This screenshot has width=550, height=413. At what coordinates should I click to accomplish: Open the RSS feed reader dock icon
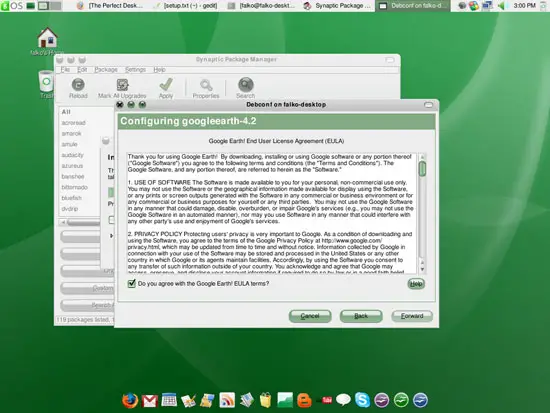[227, 400]
